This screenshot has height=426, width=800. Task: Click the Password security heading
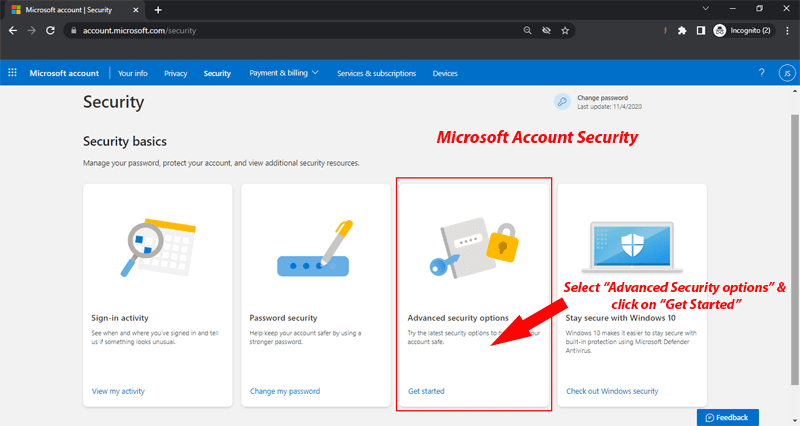tap(283, 318)
